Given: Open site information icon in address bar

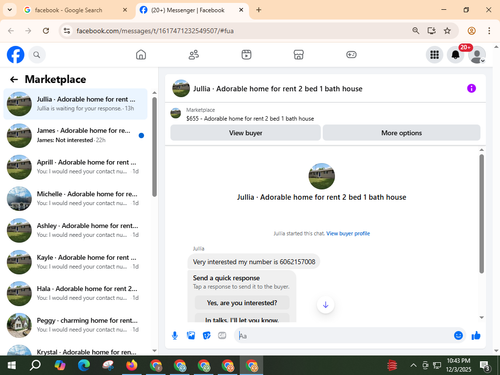Looking at the screenshot, I should (67, 31).
